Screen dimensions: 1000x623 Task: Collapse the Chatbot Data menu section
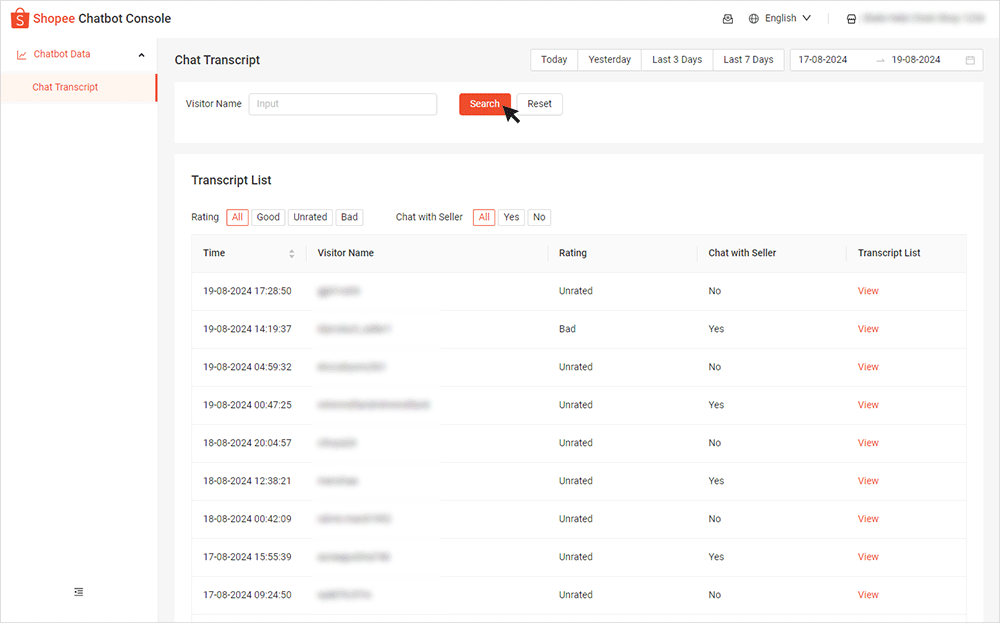141,55
